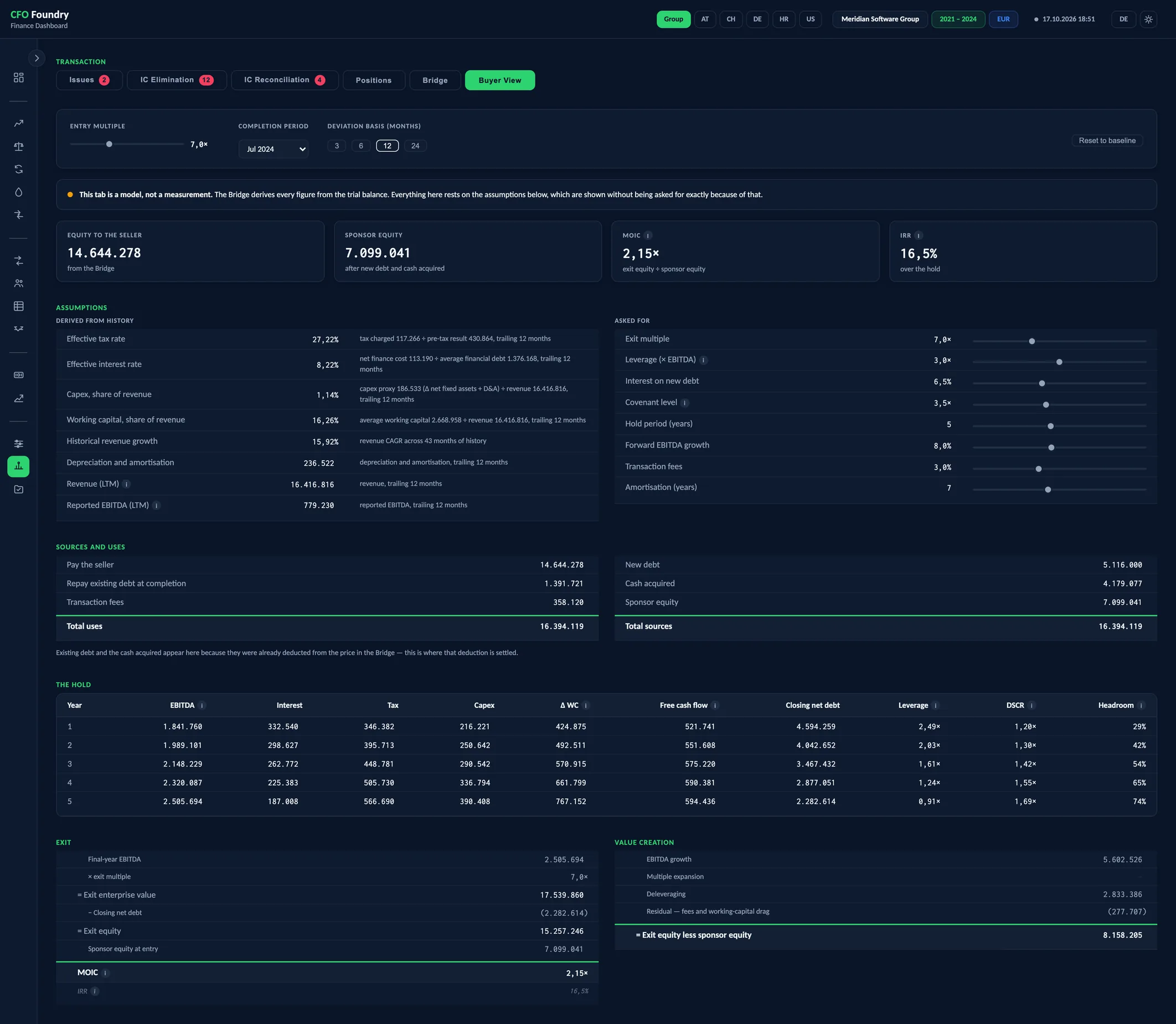Open the droplet liquidity icon in sidebar
This screenshot has width=1176, height=1024.
click(18, 192)
